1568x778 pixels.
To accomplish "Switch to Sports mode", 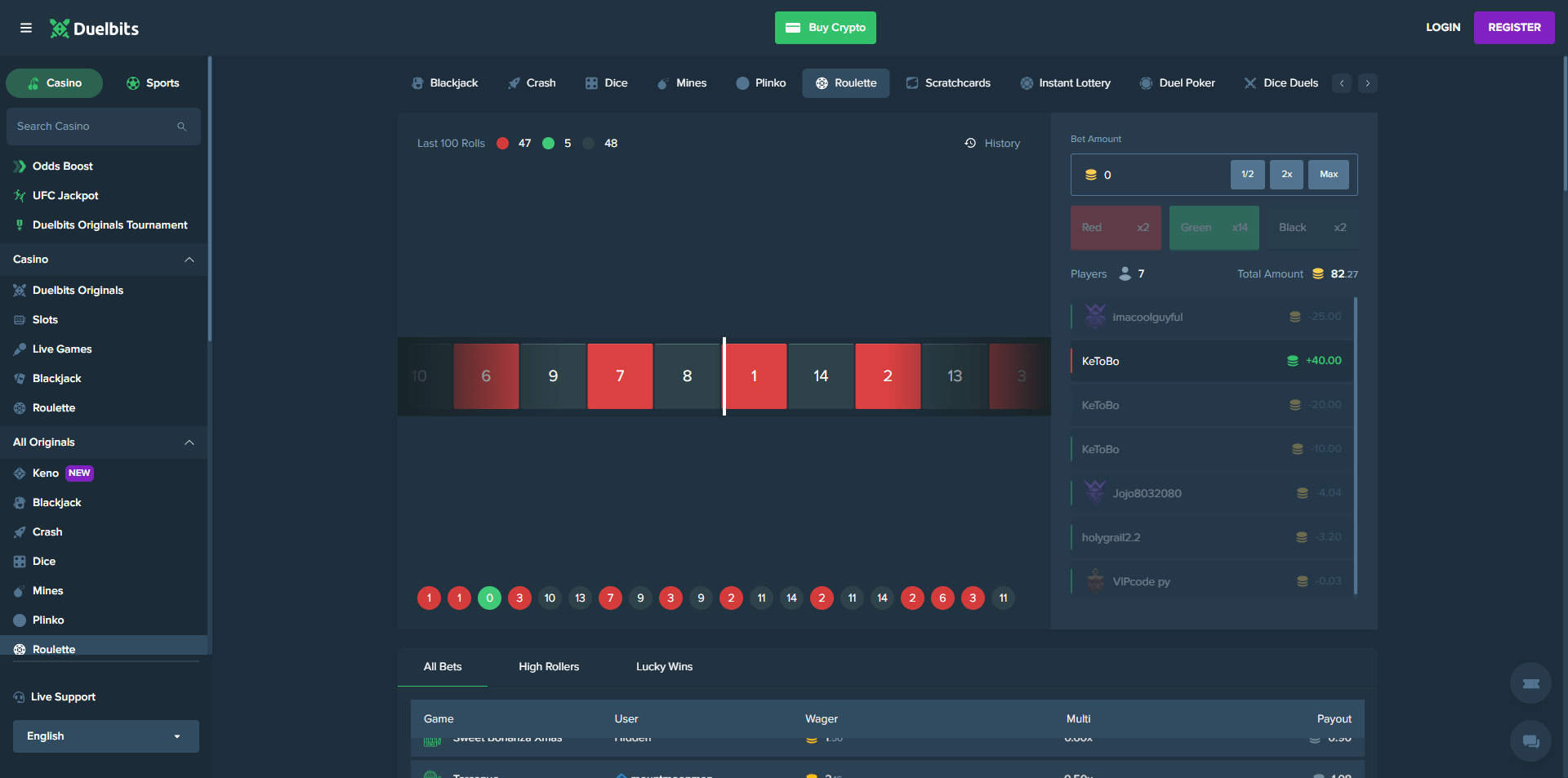I will (153, 83).
